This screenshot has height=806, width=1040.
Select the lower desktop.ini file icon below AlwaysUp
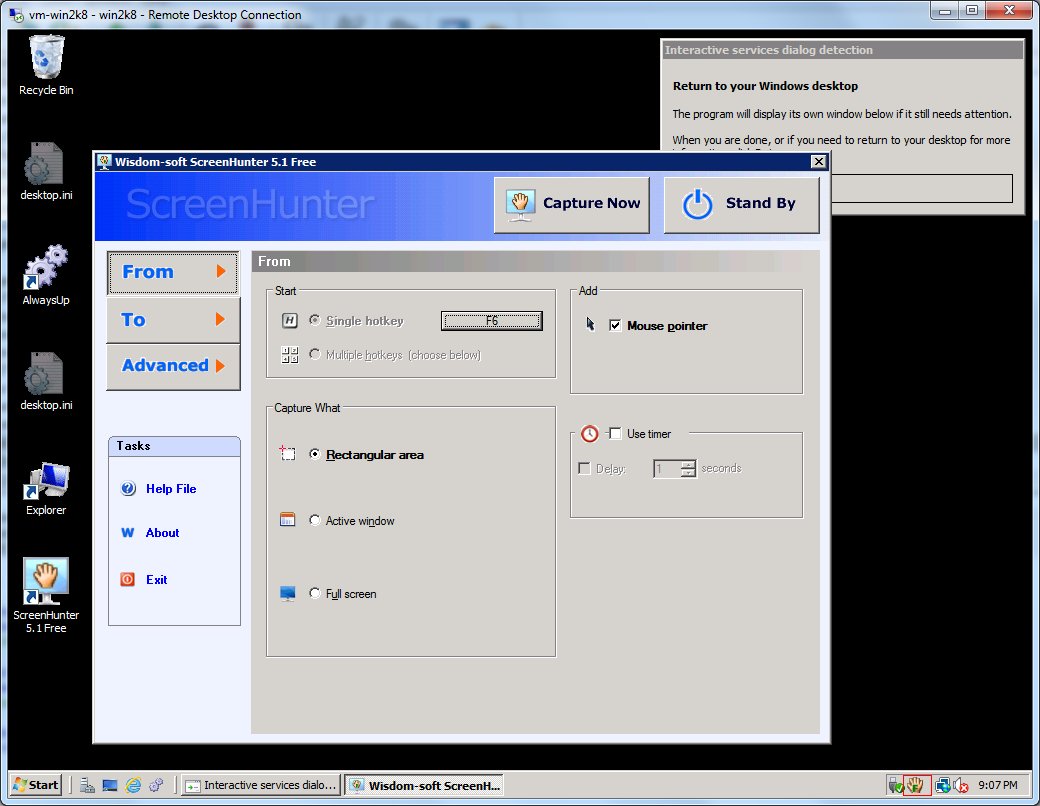44,373
